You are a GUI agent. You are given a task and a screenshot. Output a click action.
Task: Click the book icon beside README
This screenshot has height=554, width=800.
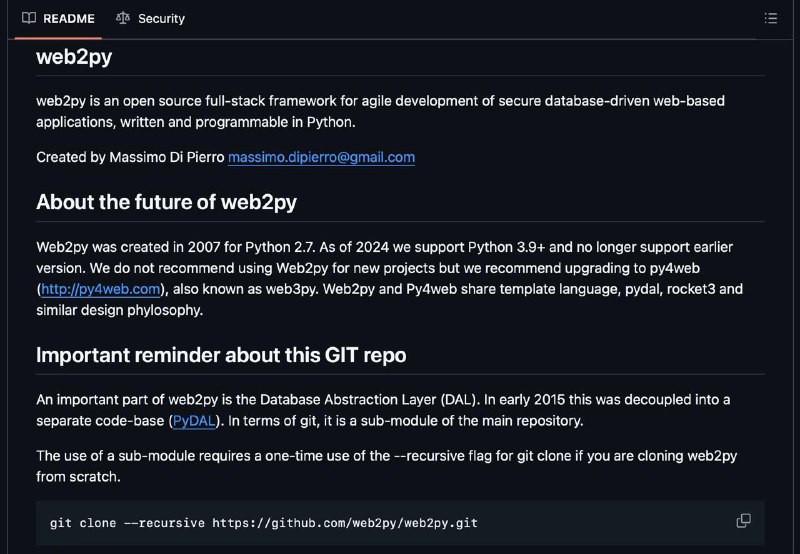(29, 18)
